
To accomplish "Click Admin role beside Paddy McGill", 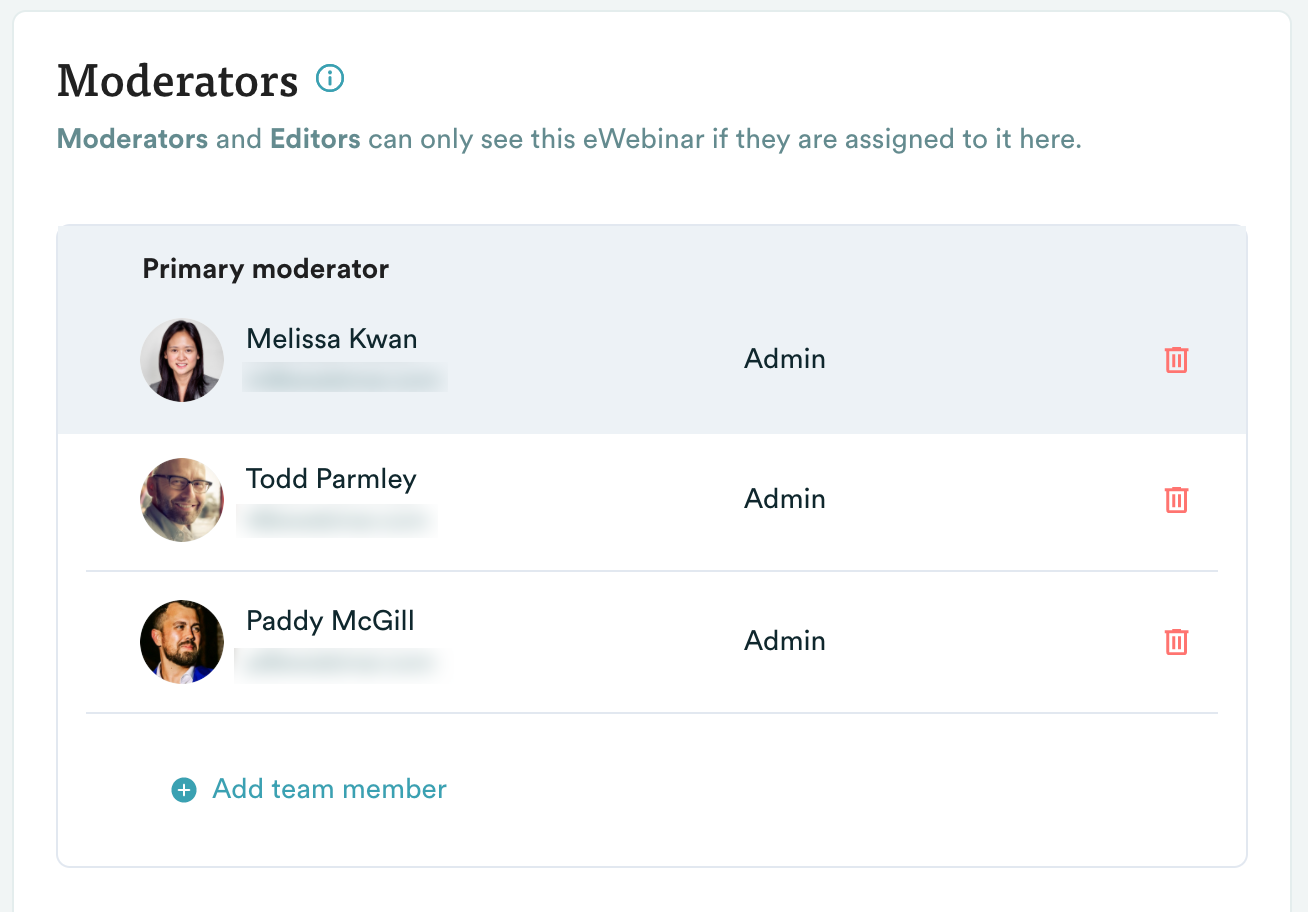I will pyautogui.click(x=785, y=641).
